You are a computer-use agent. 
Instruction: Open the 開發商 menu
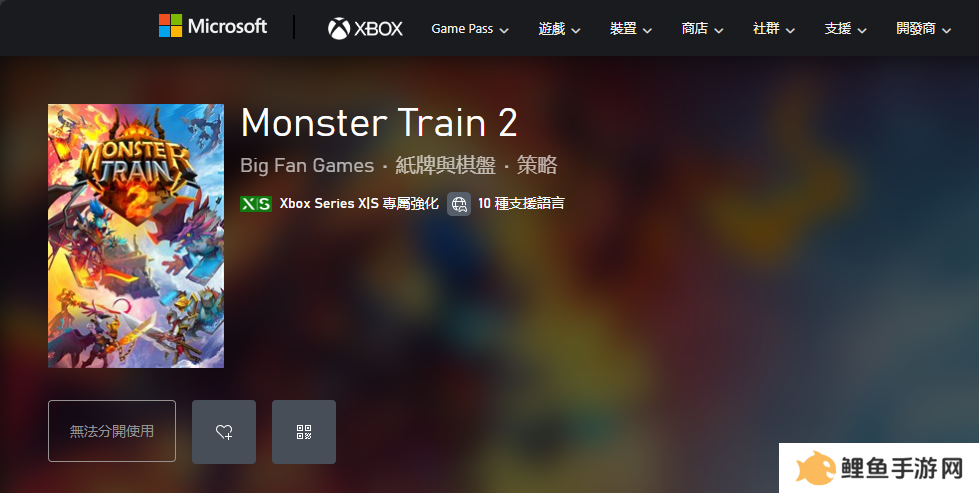[x=923, y=29]
